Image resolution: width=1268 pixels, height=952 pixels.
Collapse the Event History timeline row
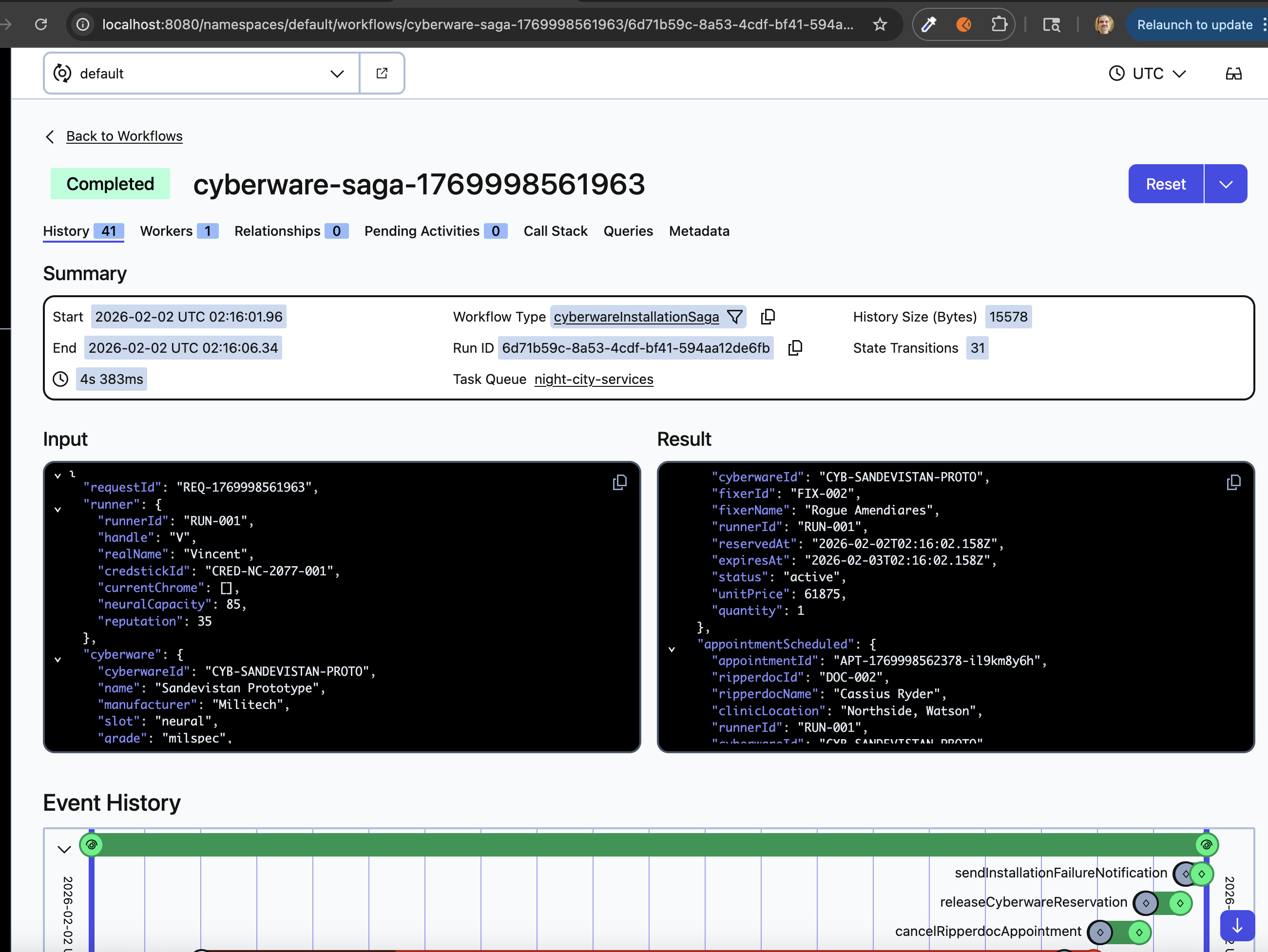(x=64, y=849)
